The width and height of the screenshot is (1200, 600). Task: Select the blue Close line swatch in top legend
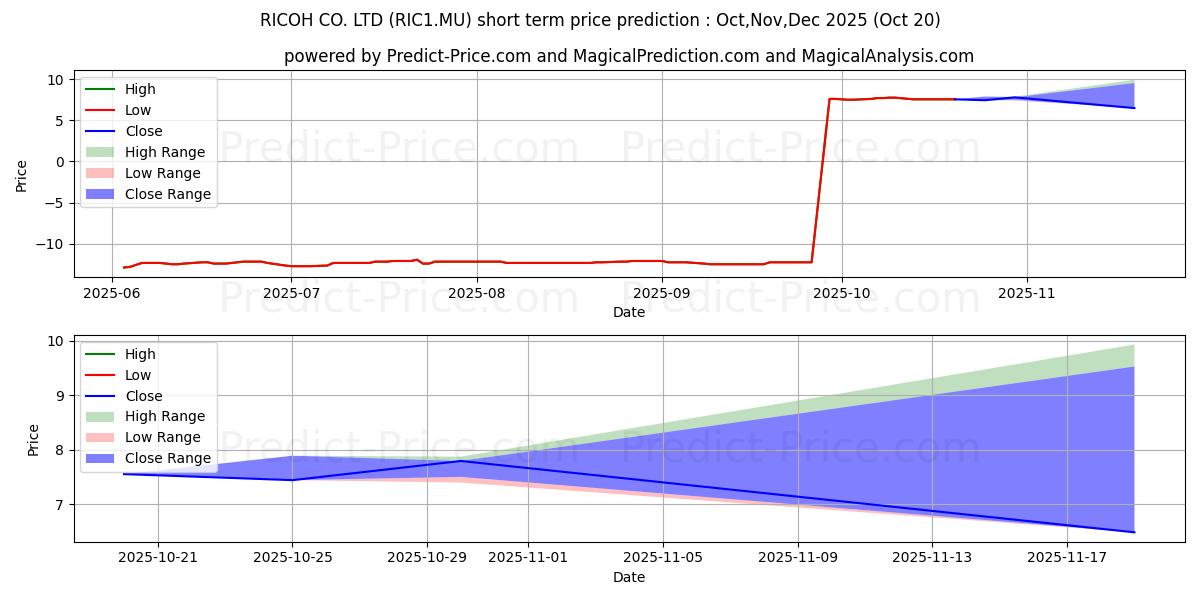[102, 131]
